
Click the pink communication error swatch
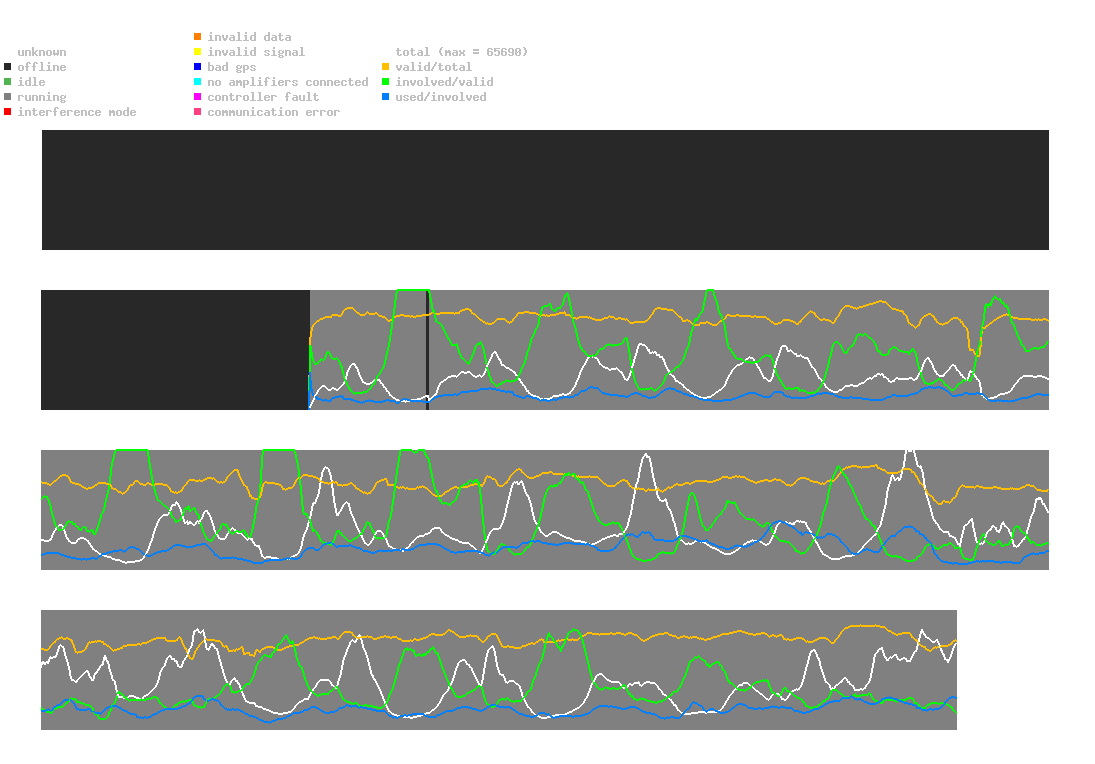198,112
